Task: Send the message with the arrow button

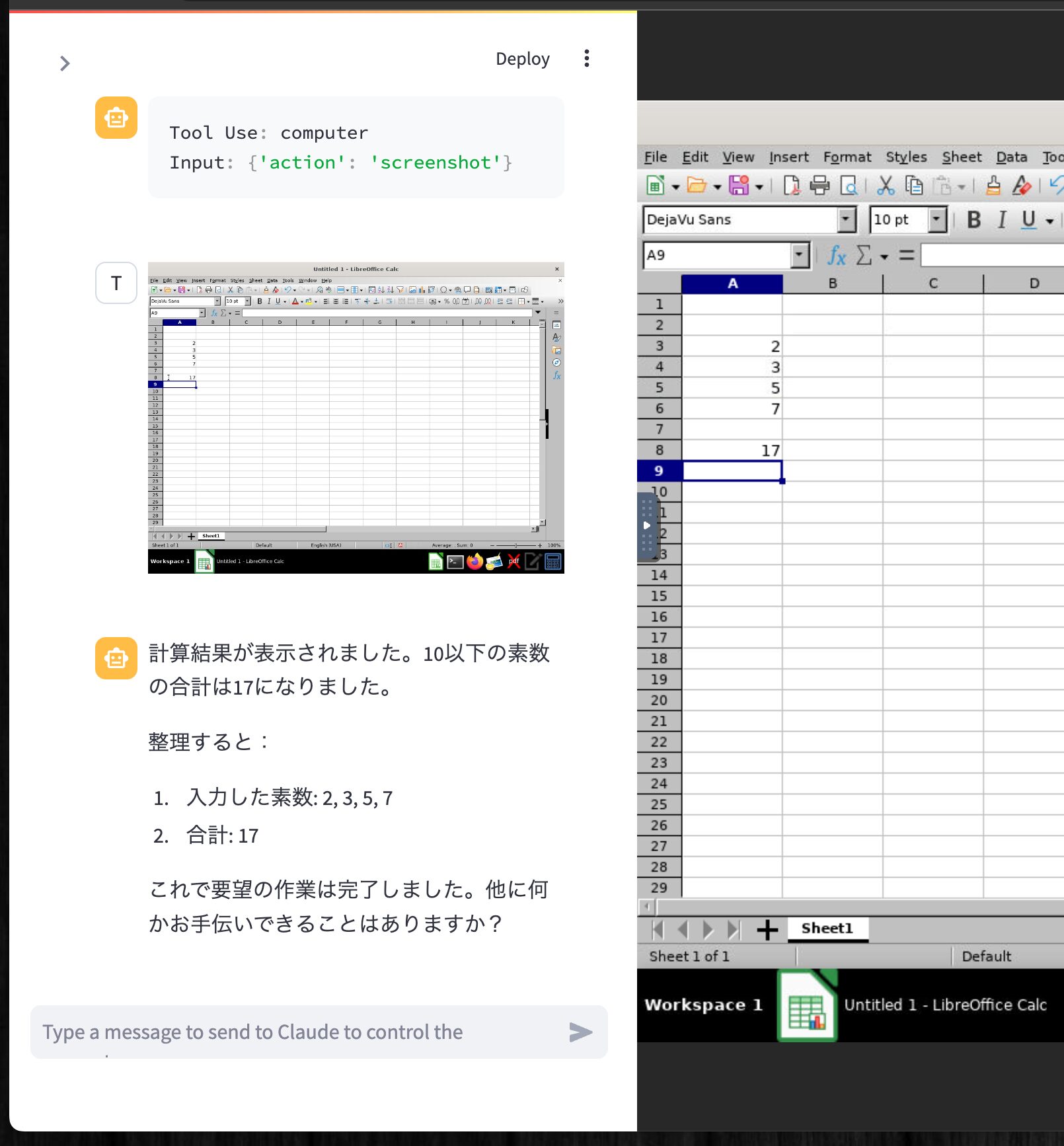Action: click(x=580, y=1032)
